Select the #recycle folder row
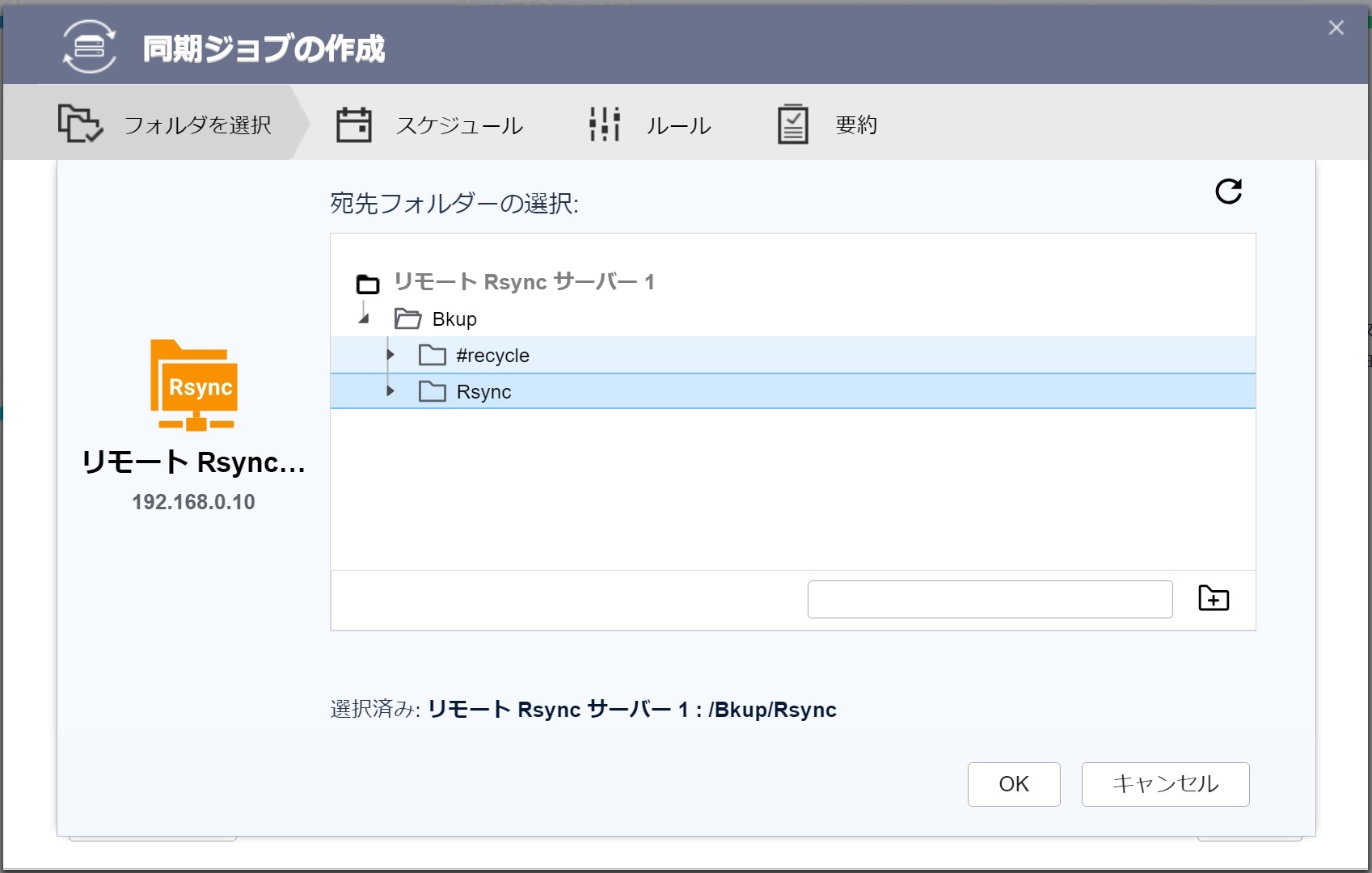This screenshot has width=1372, height=873. 492,356
